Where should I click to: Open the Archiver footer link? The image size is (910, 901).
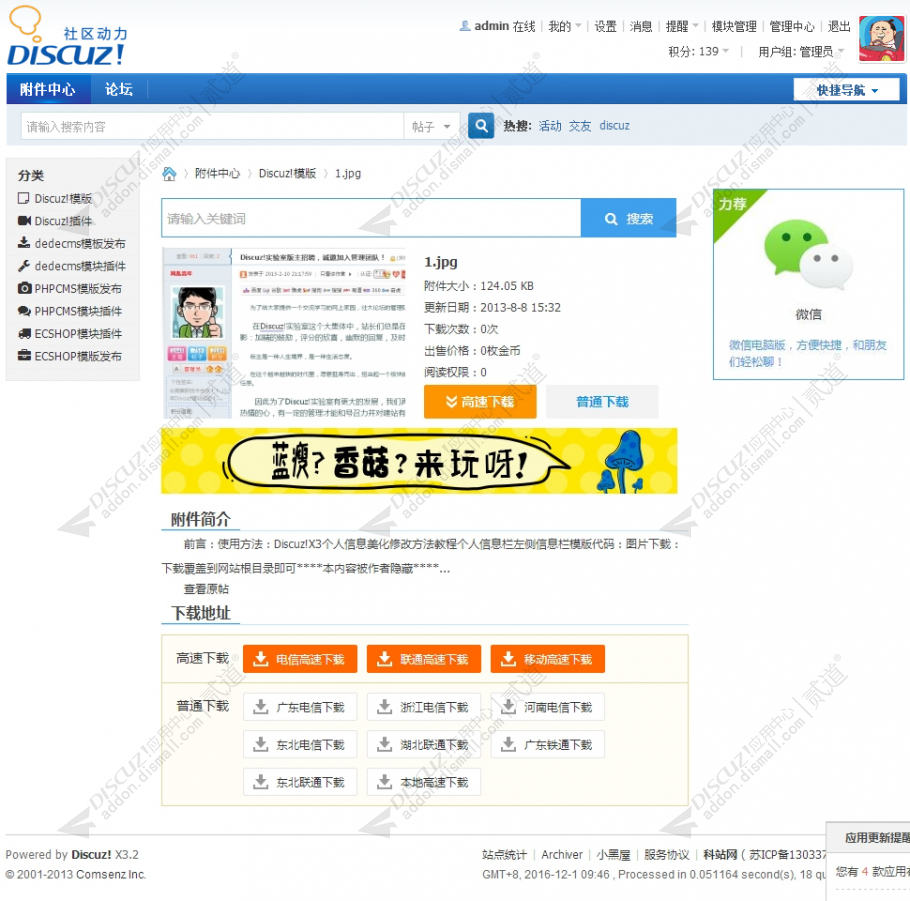pos(562,855)
